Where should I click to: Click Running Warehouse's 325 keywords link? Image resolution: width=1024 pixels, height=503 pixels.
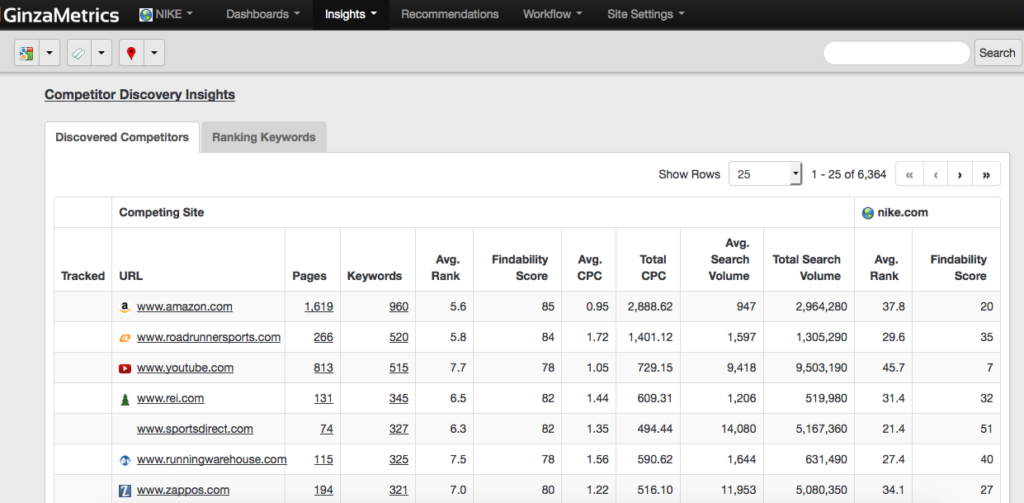398,459
